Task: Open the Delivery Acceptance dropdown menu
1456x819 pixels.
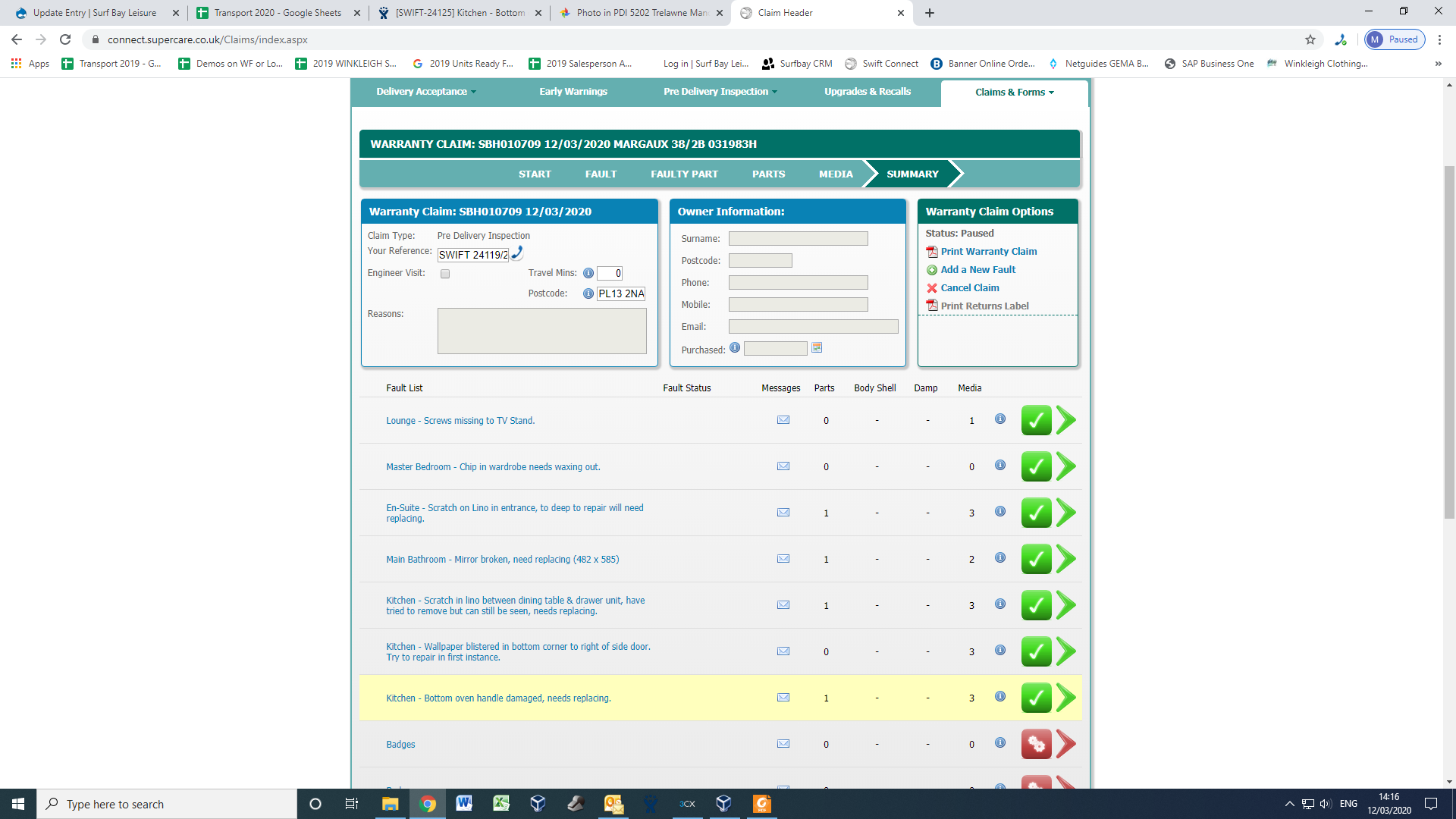Action: [x=426, y=92]
